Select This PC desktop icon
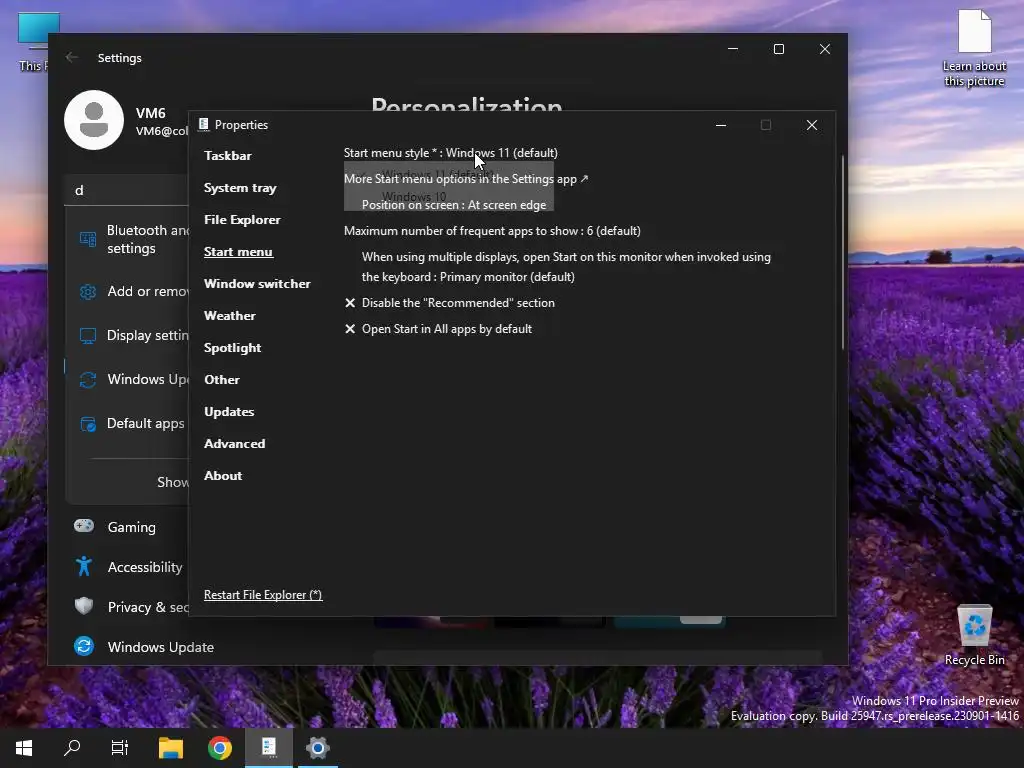1024x768 pixels. (33, 42)
